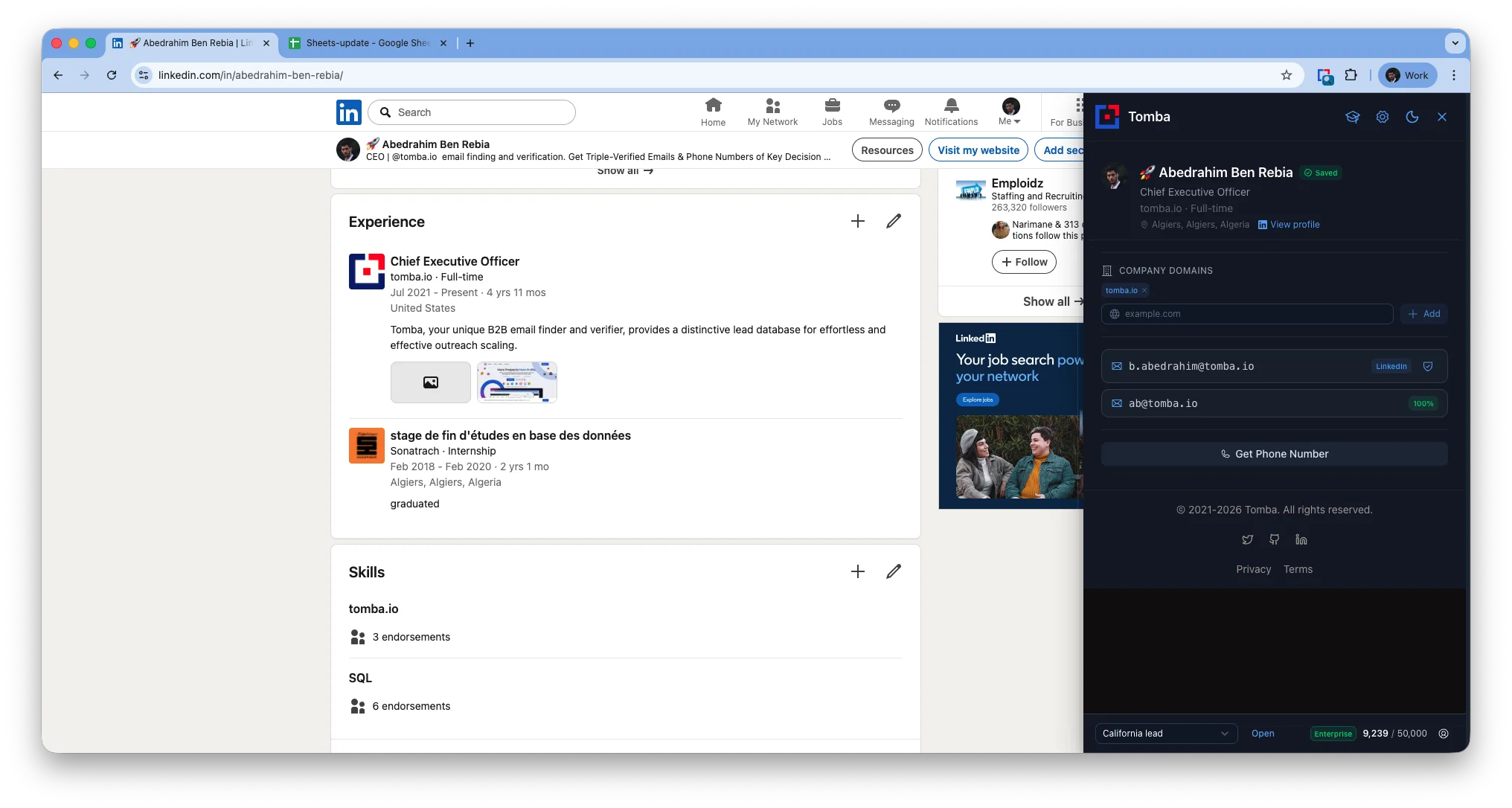Follow the Emploidz page
The image size is (1512, 808).
tap(1024, 262)
